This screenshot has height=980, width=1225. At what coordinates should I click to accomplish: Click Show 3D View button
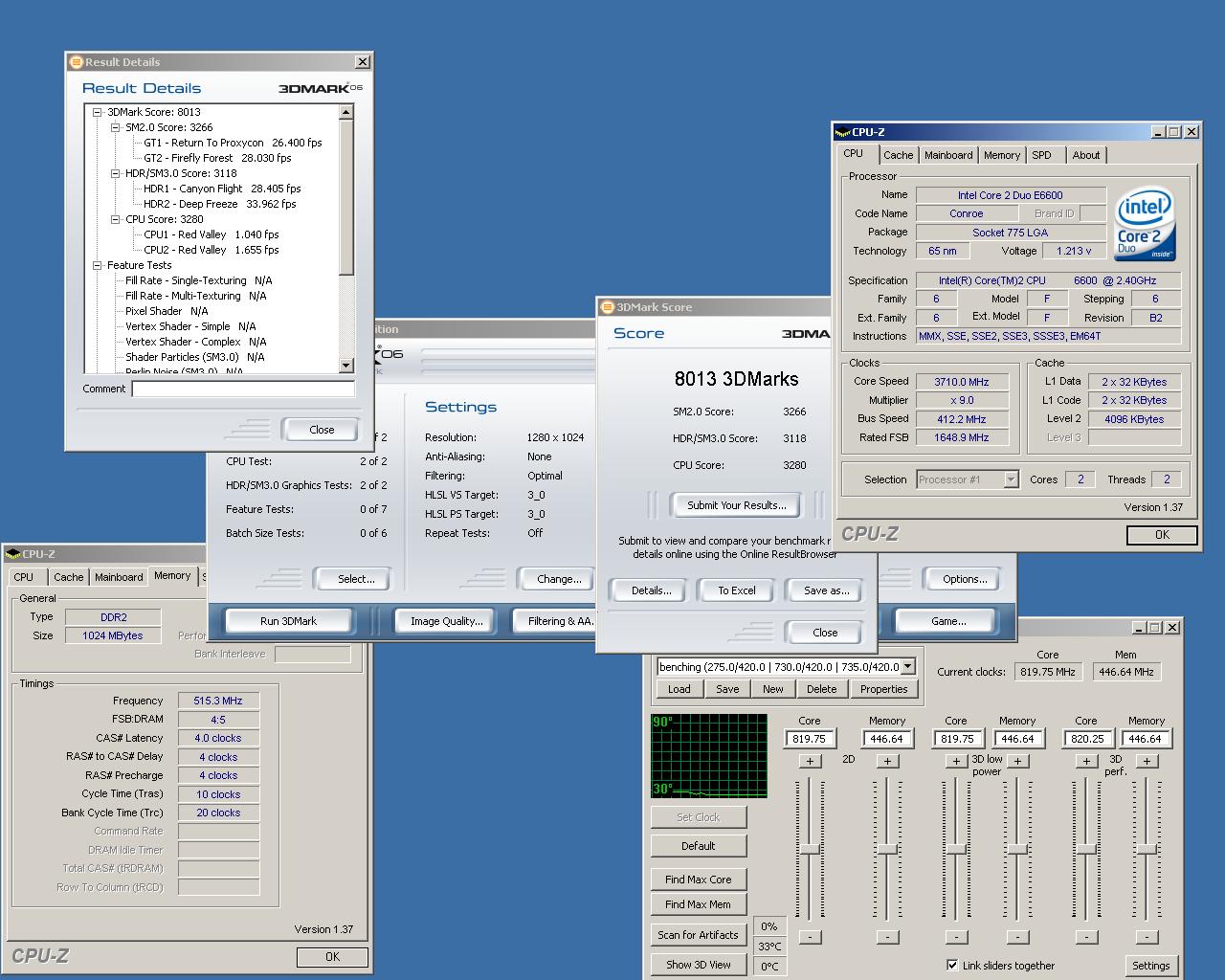(698, 965)
